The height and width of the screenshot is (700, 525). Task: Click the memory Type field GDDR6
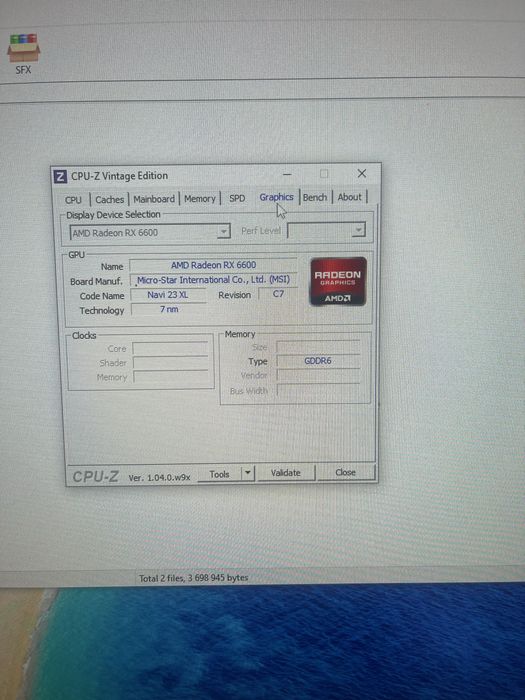tap(318, 361)
